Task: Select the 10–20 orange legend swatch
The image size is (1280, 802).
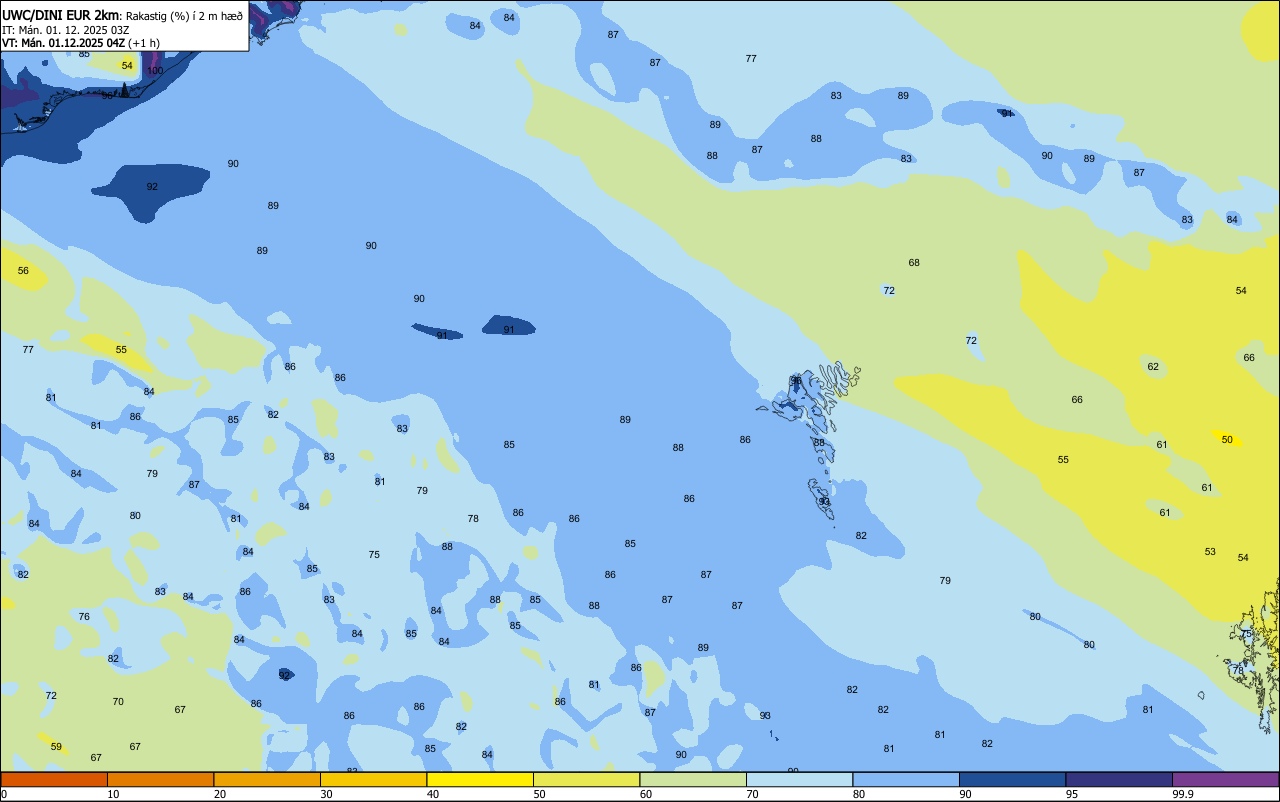Action: pyautogui.click(x=160, y=779)
